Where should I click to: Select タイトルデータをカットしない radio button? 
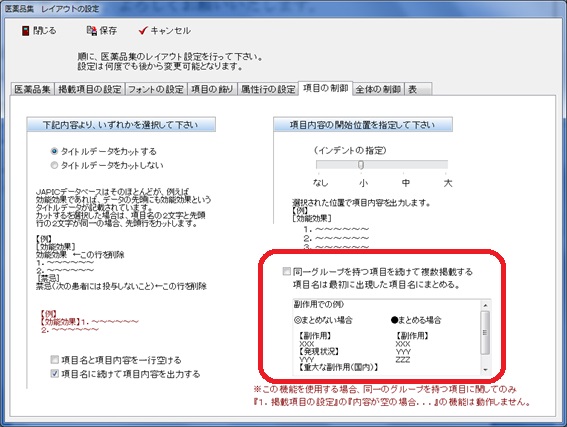pos(54,165)
